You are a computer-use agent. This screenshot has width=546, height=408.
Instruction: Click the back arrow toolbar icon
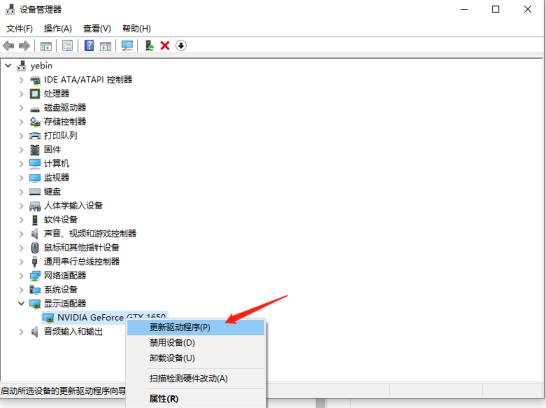click(x=8, y=46)
